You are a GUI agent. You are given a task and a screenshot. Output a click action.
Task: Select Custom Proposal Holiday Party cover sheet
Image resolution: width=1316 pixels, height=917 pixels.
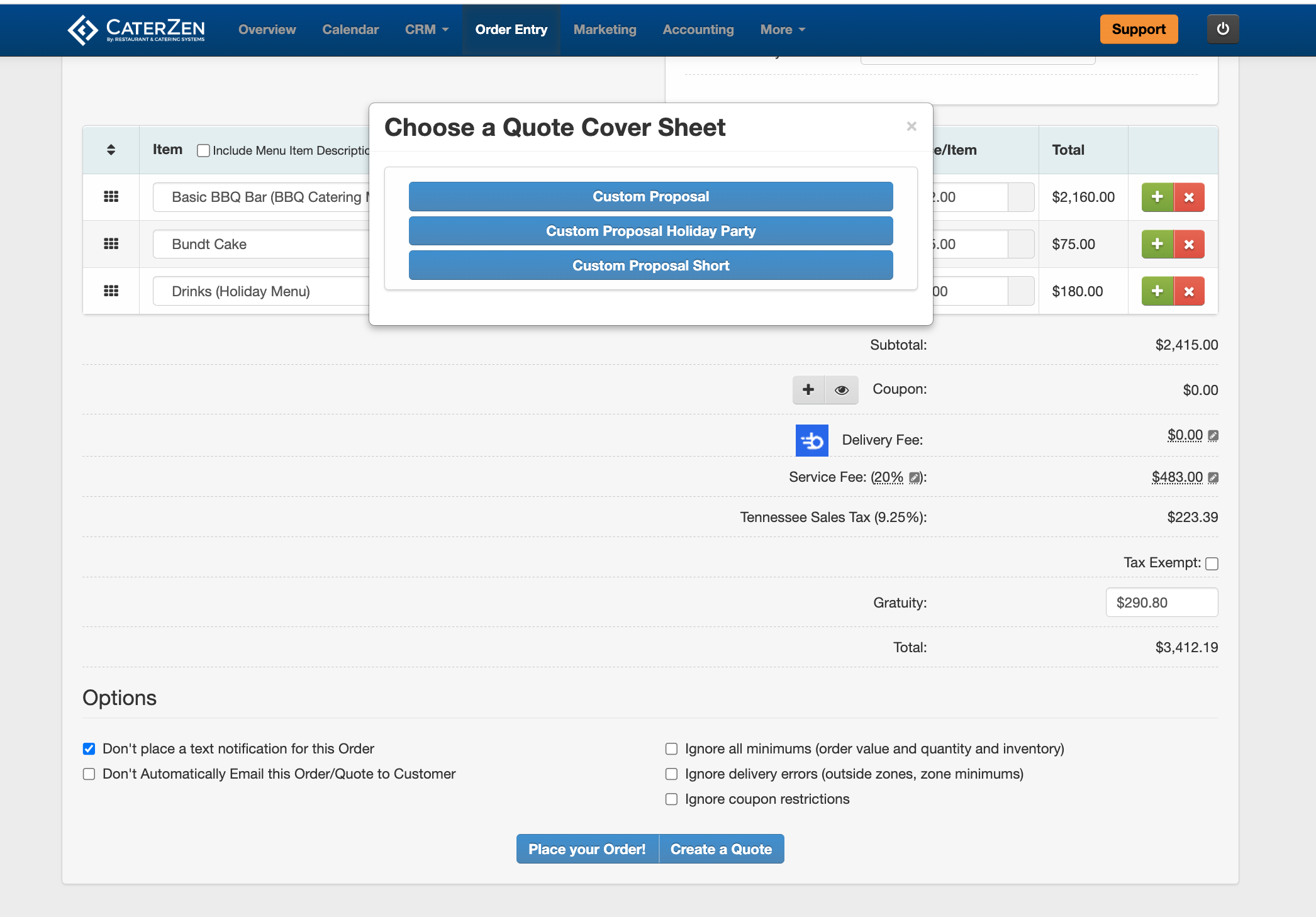coord(650,231)
